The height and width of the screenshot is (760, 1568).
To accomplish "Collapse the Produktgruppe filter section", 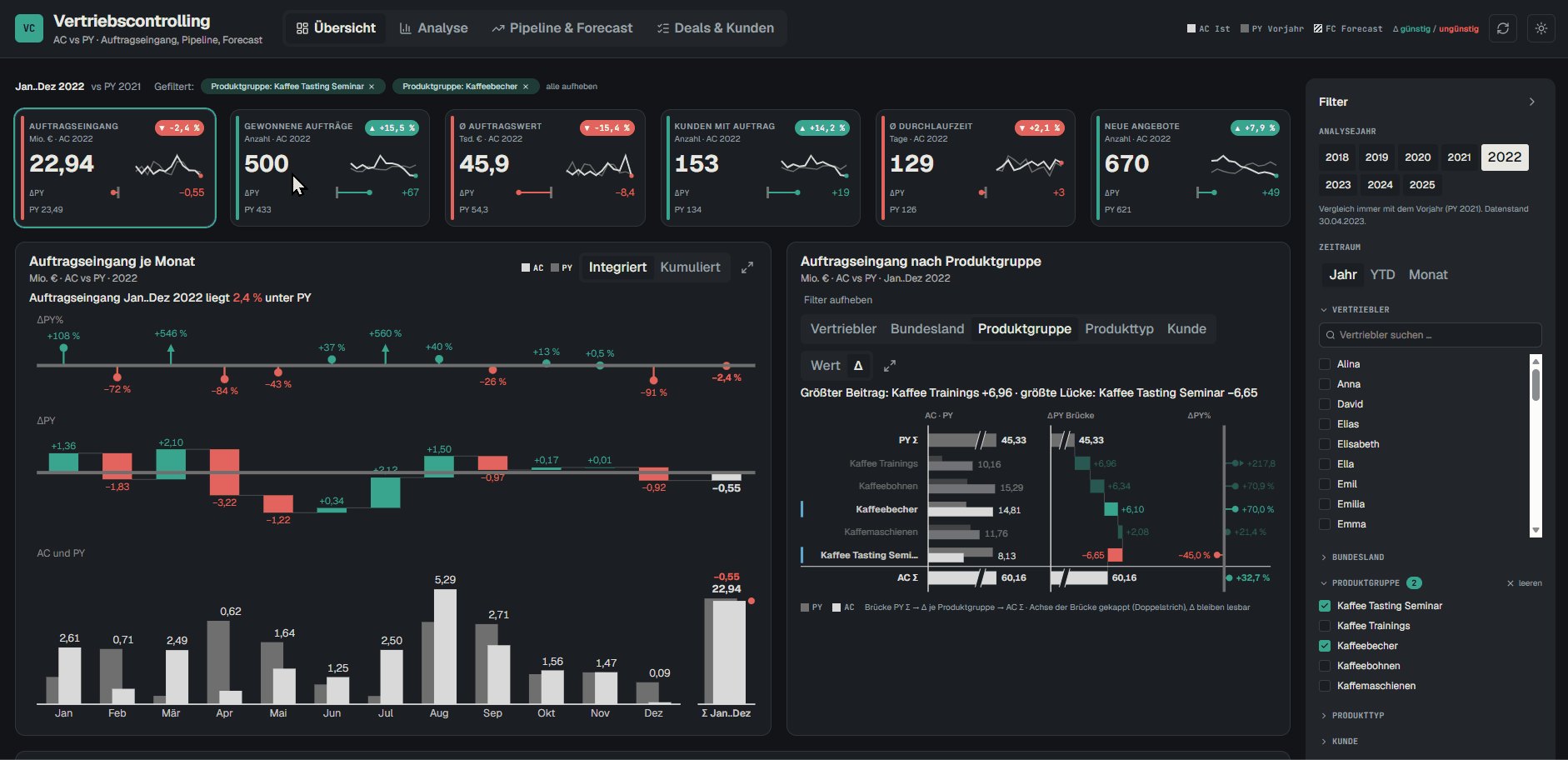I will tap(1360, 583).
